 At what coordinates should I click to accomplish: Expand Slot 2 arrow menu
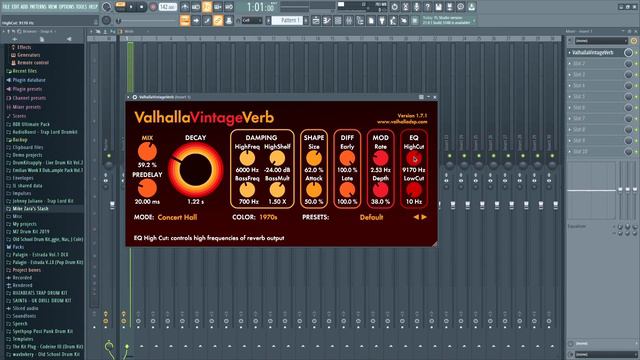pos(569,64)
